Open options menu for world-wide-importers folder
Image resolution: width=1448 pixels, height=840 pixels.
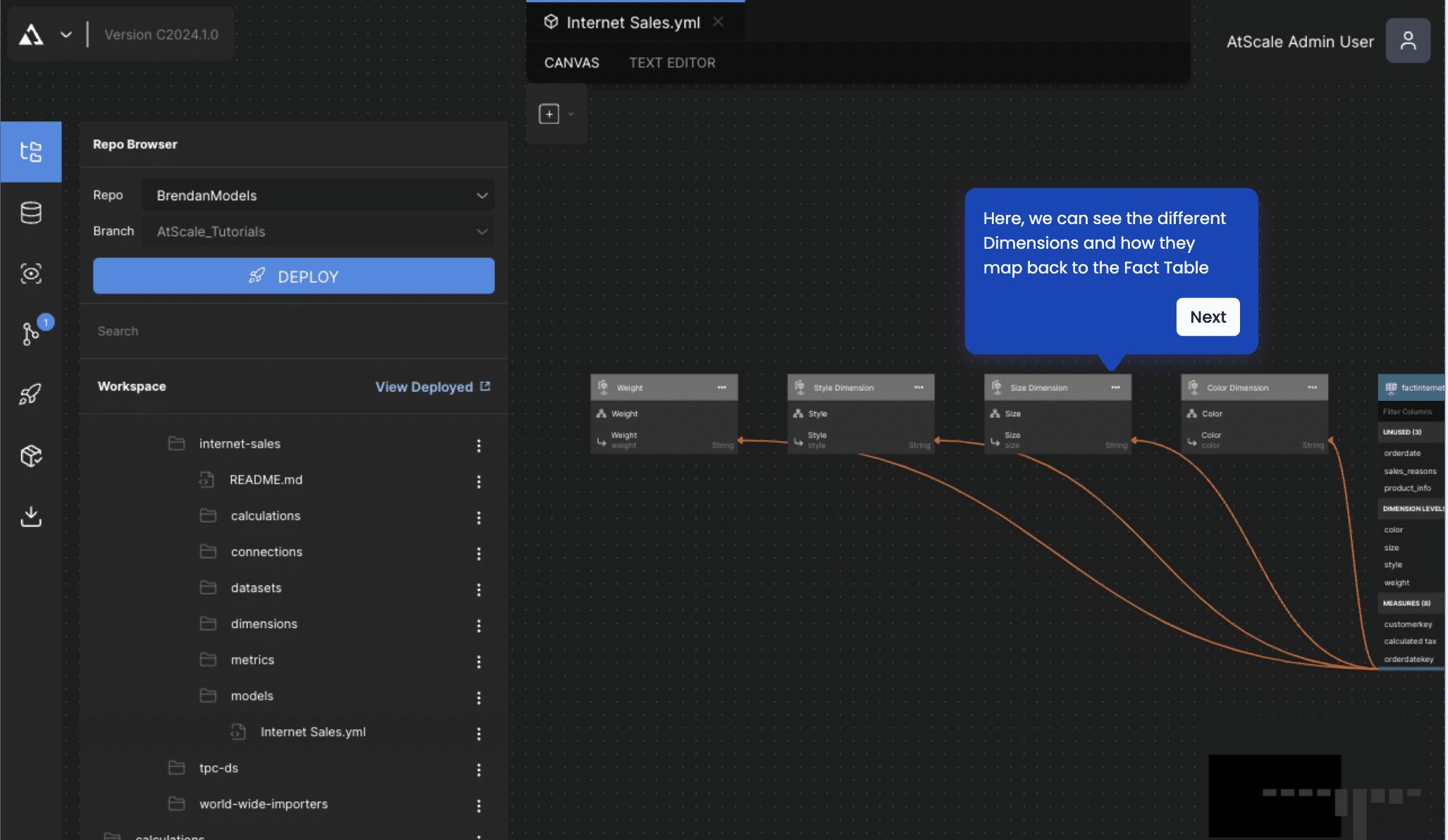pos(479,805)
